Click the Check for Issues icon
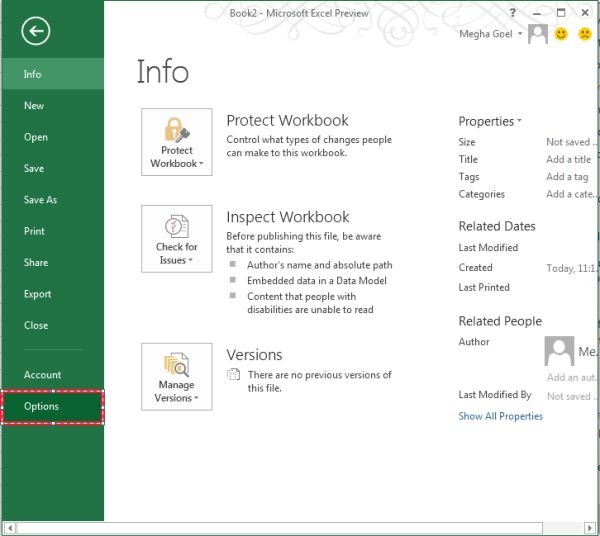The image size is (600, 536). pos(177,227)
